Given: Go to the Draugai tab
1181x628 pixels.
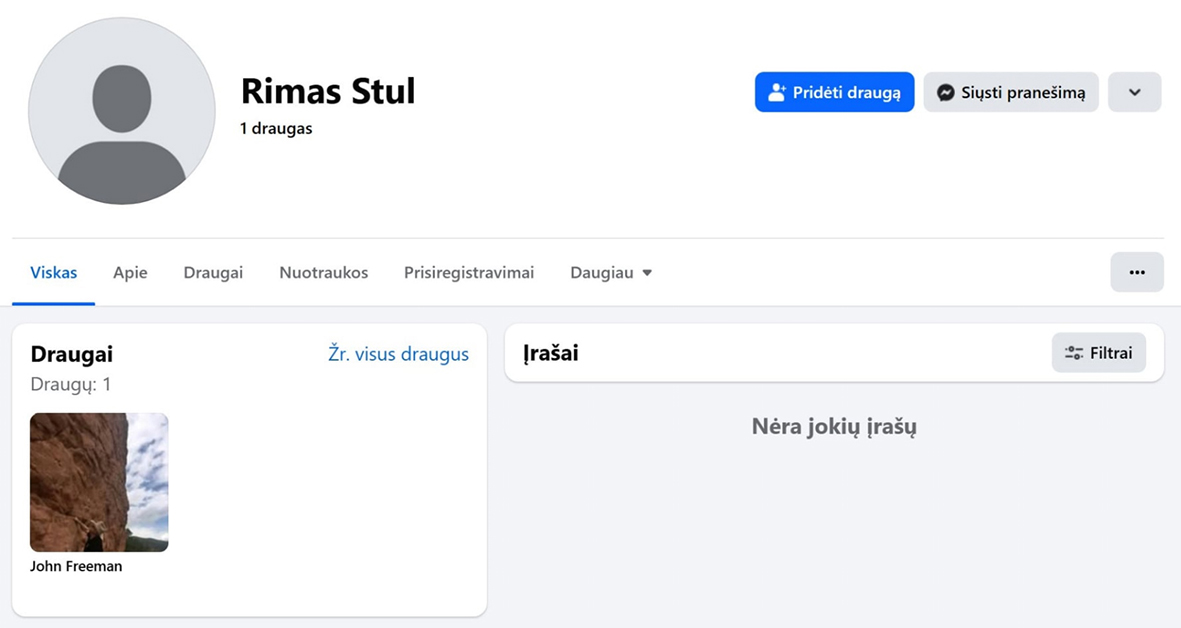Looking at the screenshot, I should (x=213, y=273).
